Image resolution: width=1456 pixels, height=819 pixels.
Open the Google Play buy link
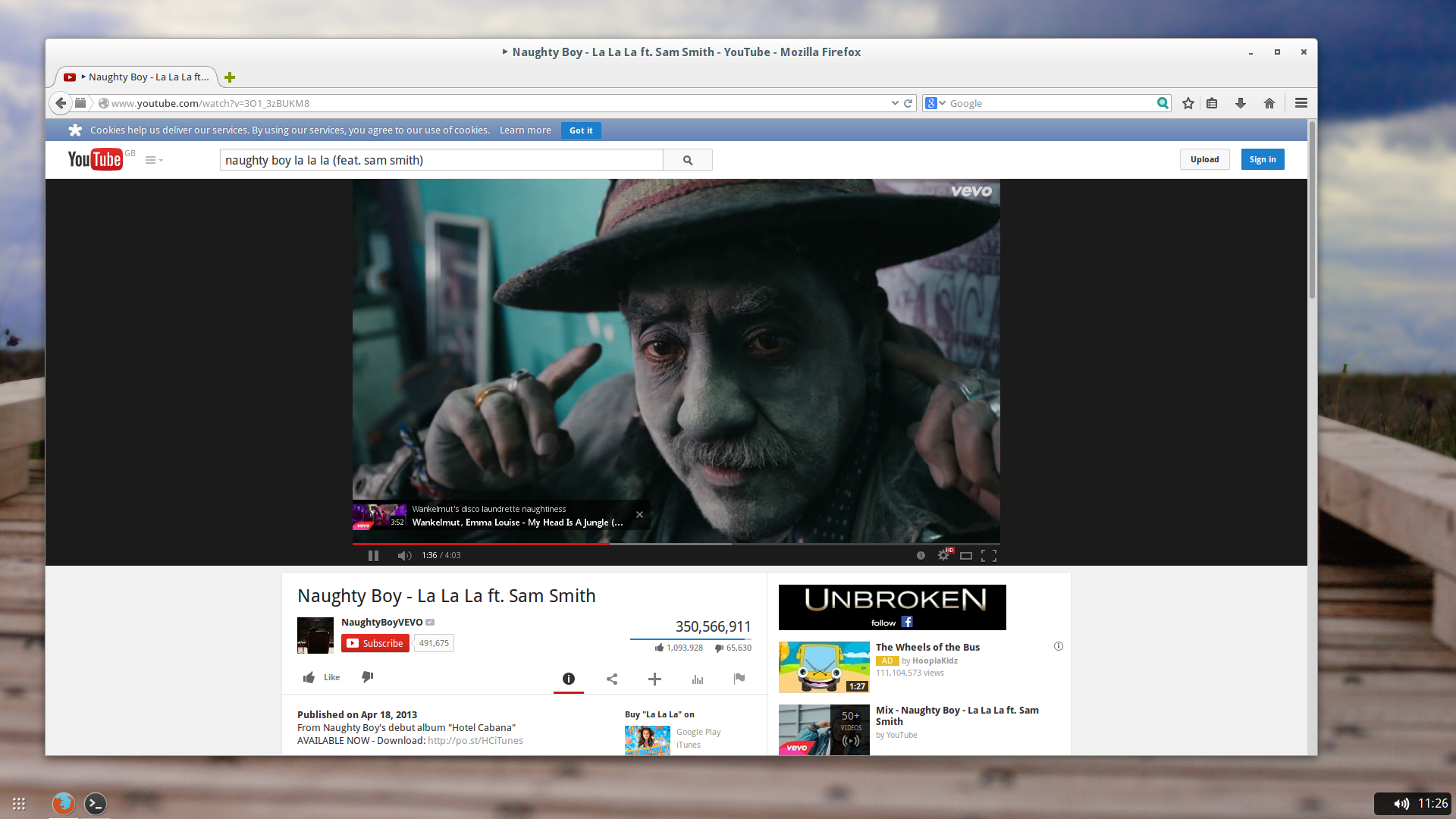click(x=698, y=732)
